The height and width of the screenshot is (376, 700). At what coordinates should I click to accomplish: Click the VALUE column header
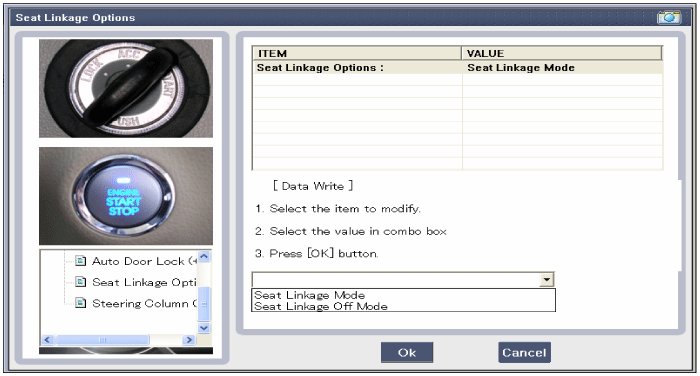tap(562, 54)
